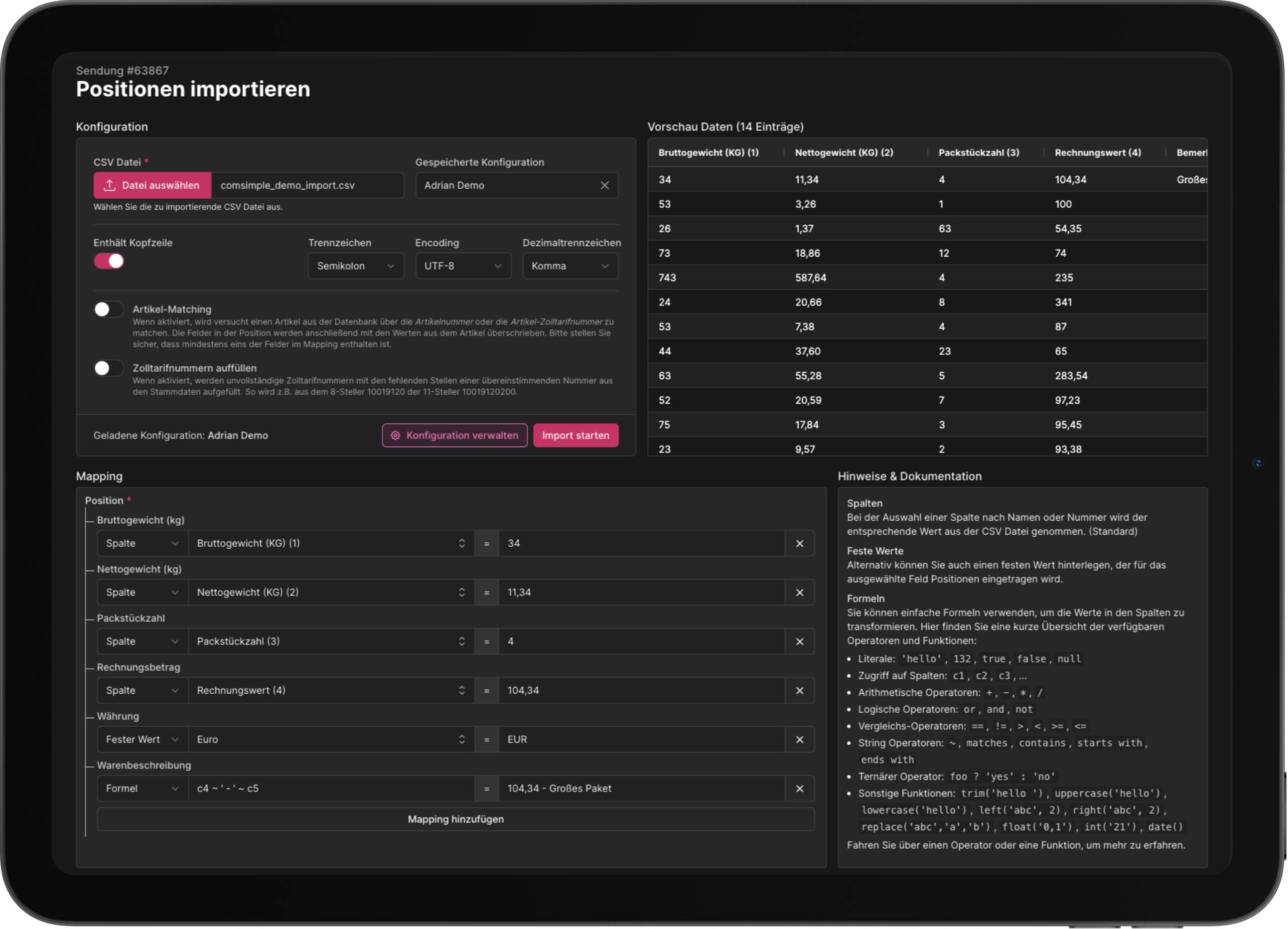Click the upload icon in Datei auswählen
The width and height of the screenshot is (1288, 929).
click(110, 185)
